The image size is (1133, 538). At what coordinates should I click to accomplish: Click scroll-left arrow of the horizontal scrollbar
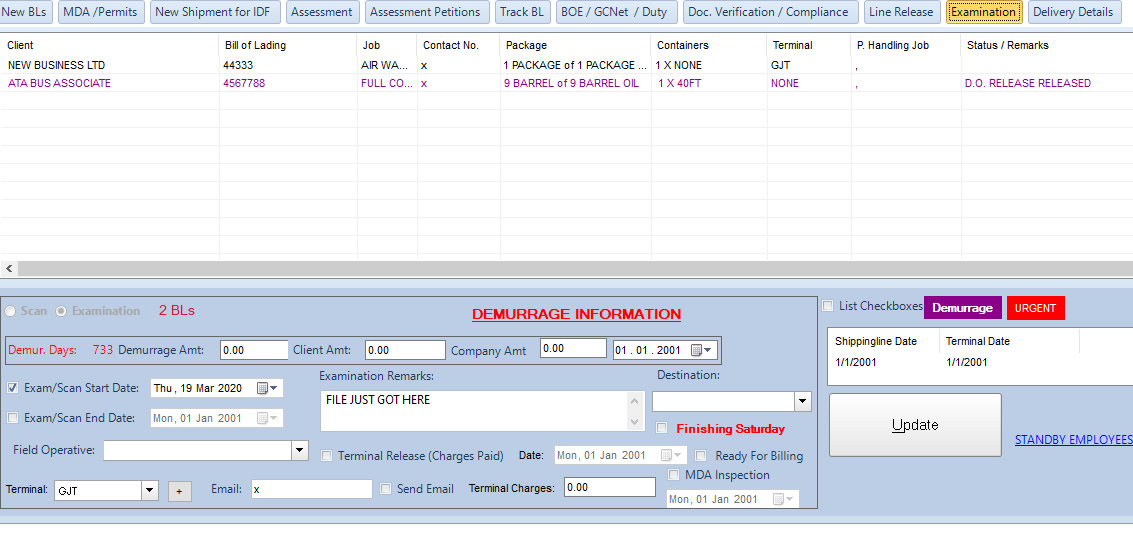point(10,269)
